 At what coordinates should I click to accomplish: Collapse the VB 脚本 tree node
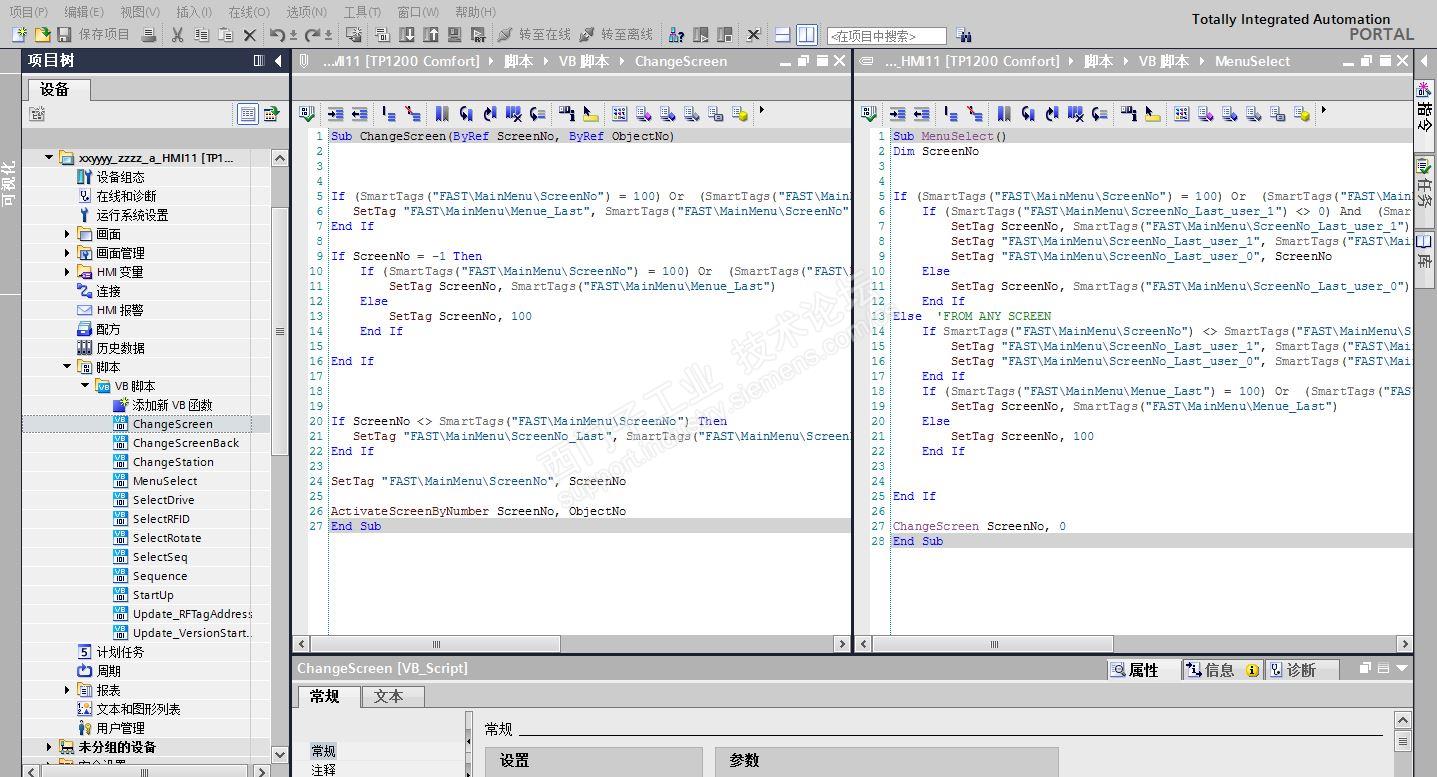pyautogui.click(x=85, y=386)
